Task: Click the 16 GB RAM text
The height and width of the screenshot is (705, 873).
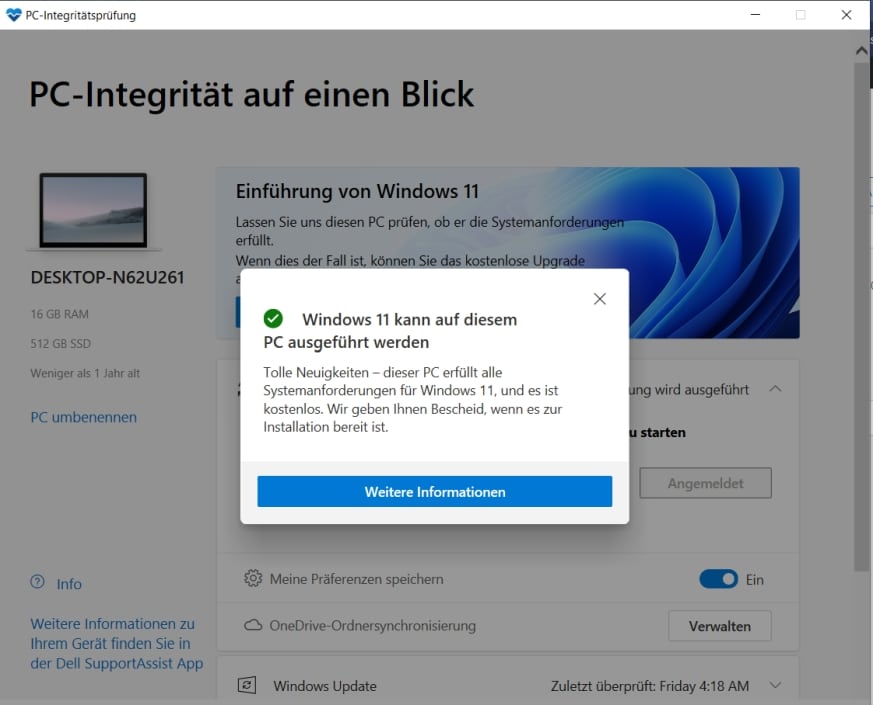Action: [60, 314]
